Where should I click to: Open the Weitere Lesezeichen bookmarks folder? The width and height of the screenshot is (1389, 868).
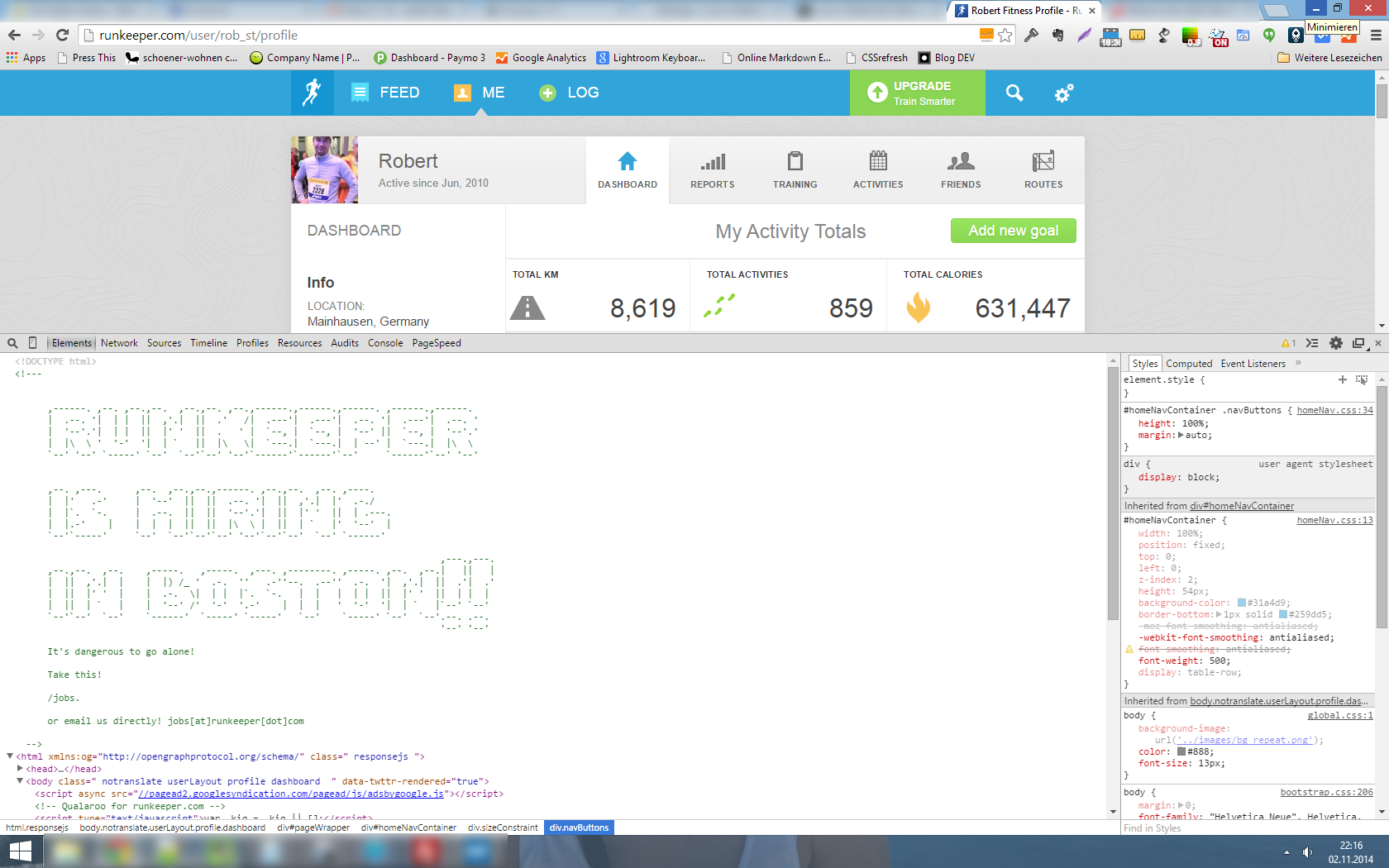pos(1329,58)
